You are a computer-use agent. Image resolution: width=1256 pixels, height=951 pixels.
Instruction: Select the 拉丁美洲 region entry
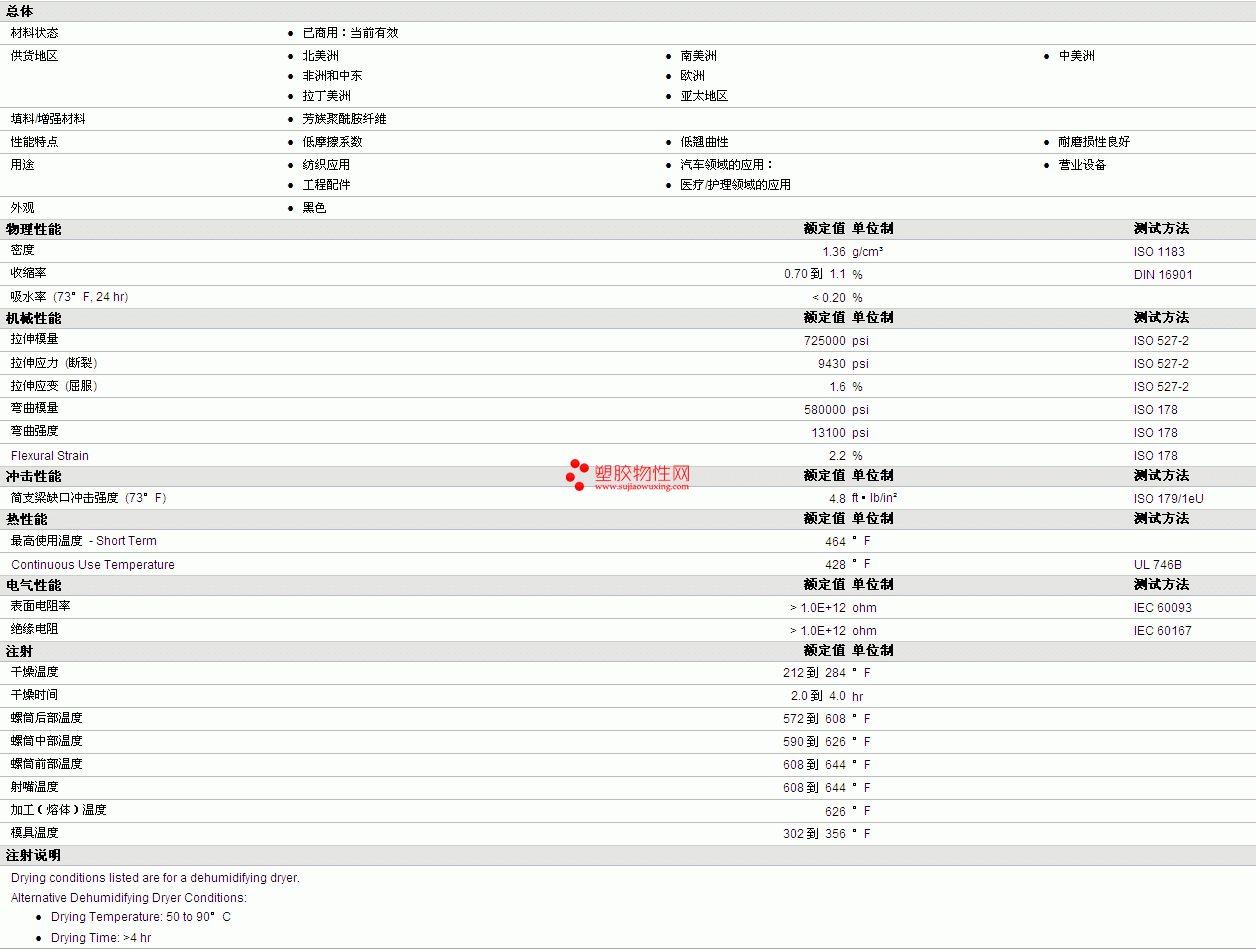327,96
